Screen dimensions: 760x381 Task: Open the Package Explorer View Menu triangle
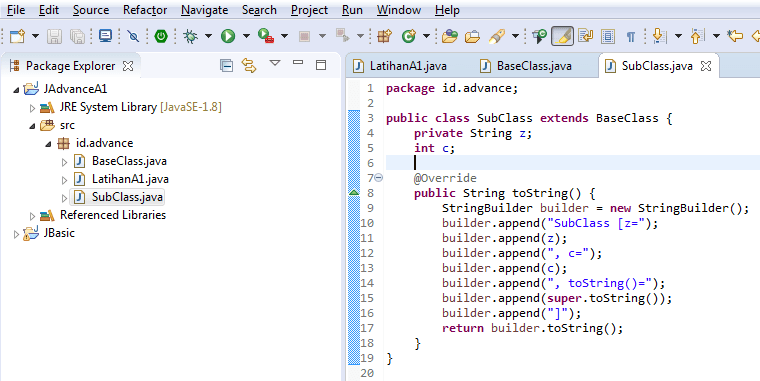(275, 63)
